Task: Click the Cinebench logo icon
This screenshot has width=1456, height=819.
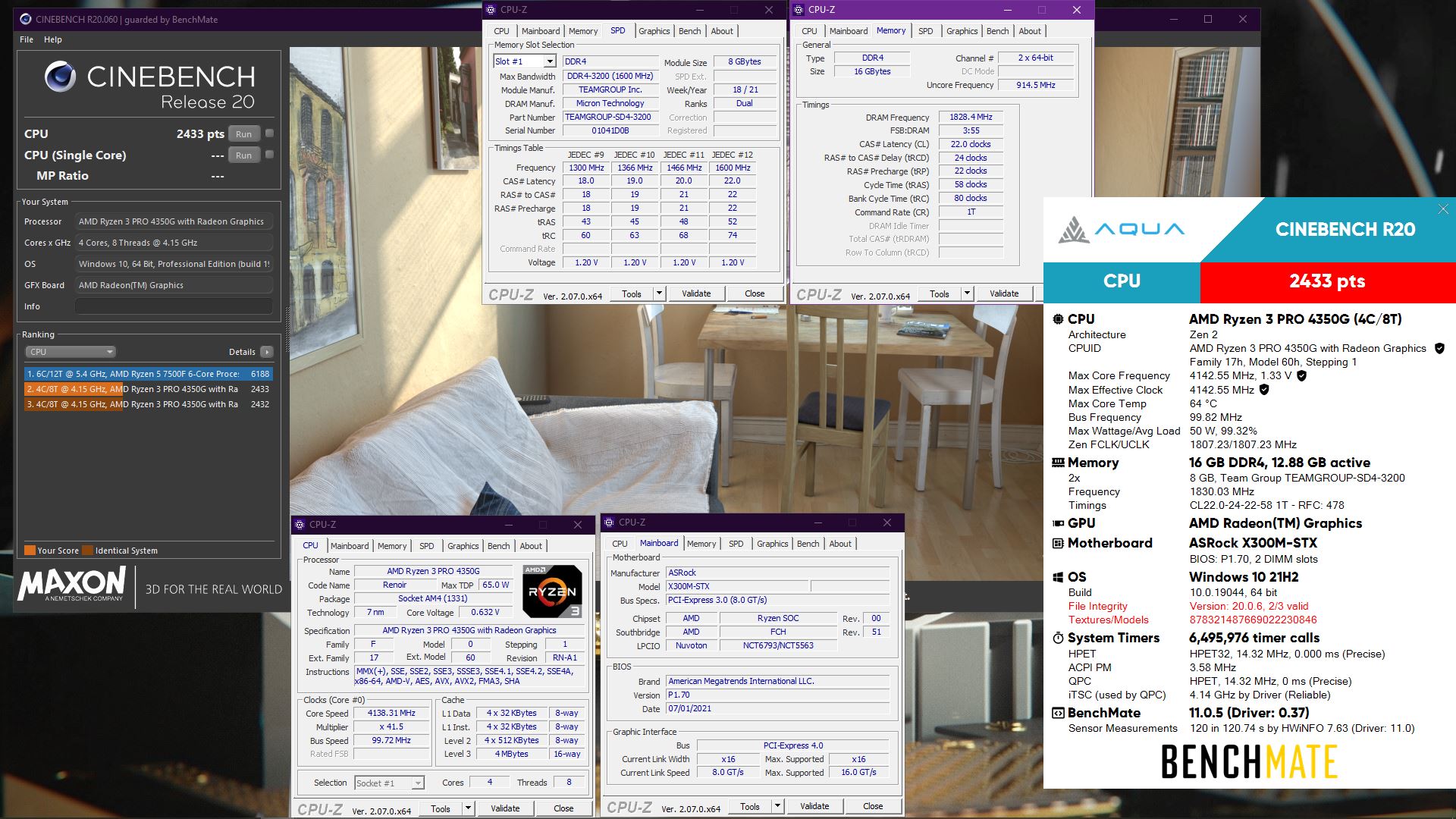Action: (x=60, y=77)
